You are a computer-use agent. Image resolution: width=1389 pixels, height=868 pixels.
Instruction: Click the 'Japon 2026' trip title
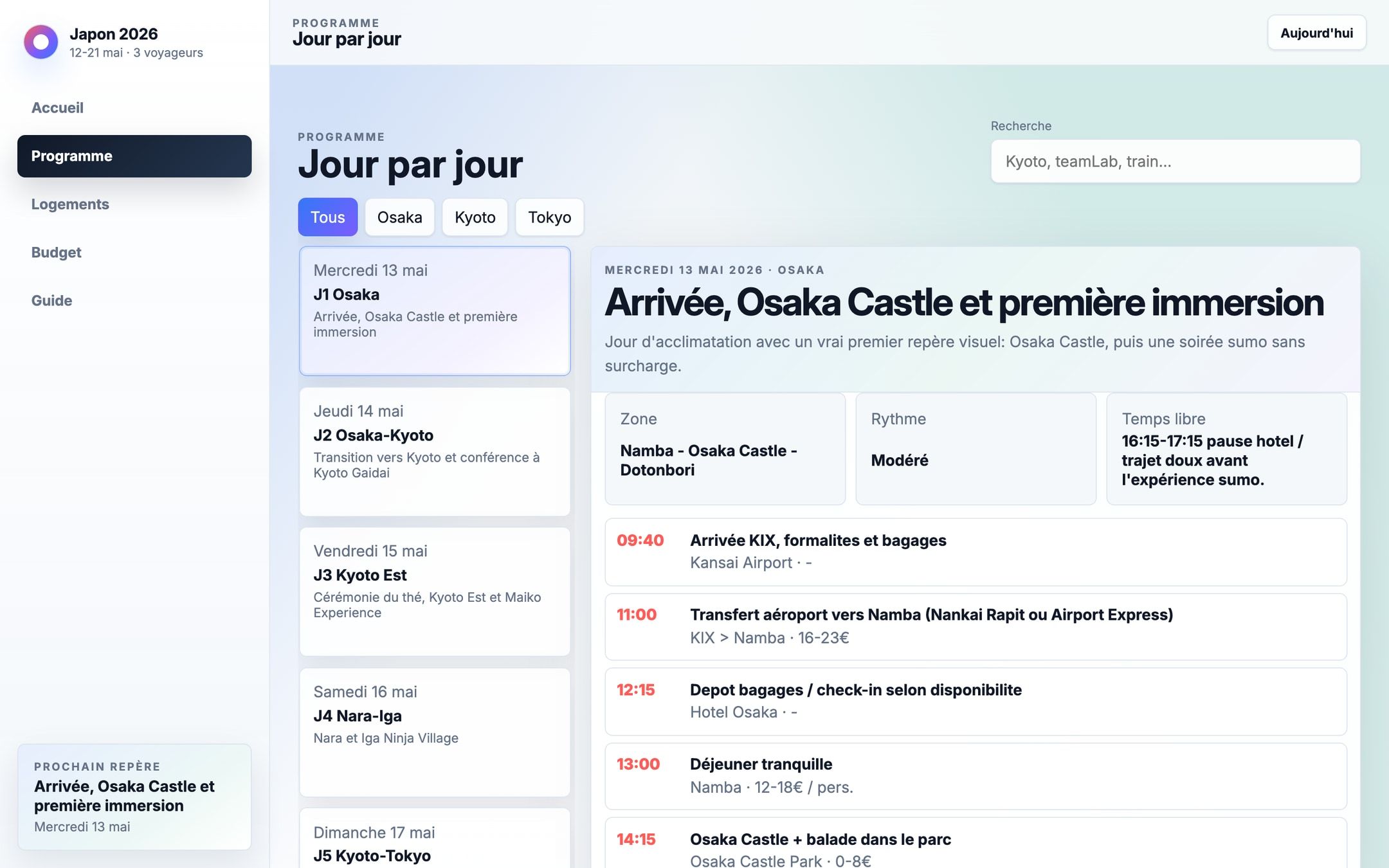(114, 34)
